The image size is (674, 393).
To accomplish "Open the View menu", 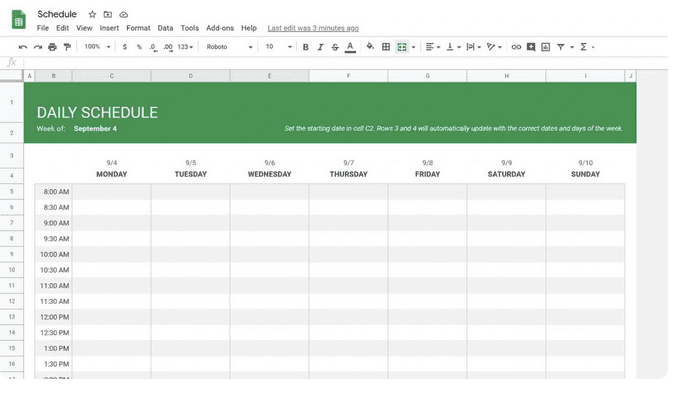I will [84, 28].
